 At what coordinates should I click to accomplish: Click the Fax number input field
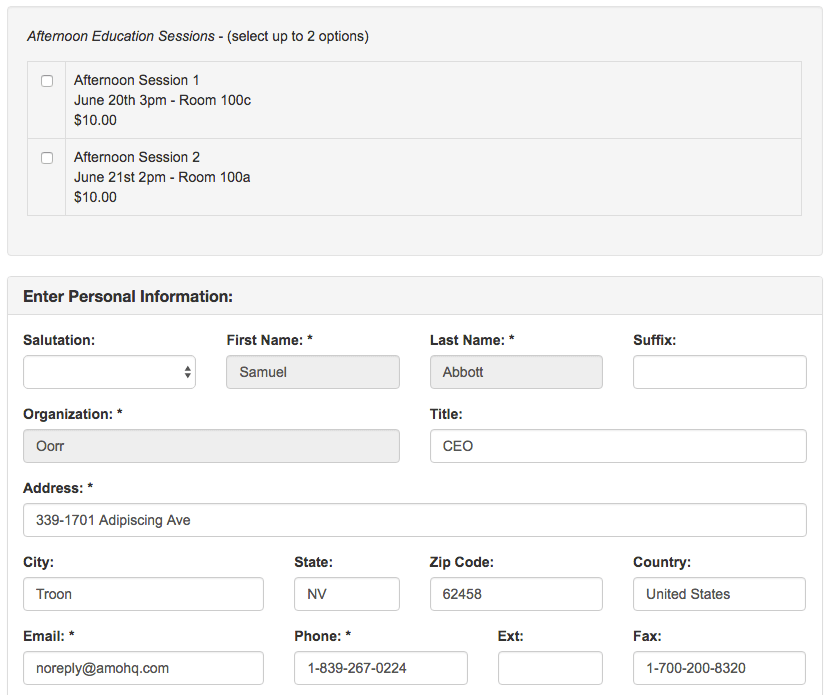(719, 668)
